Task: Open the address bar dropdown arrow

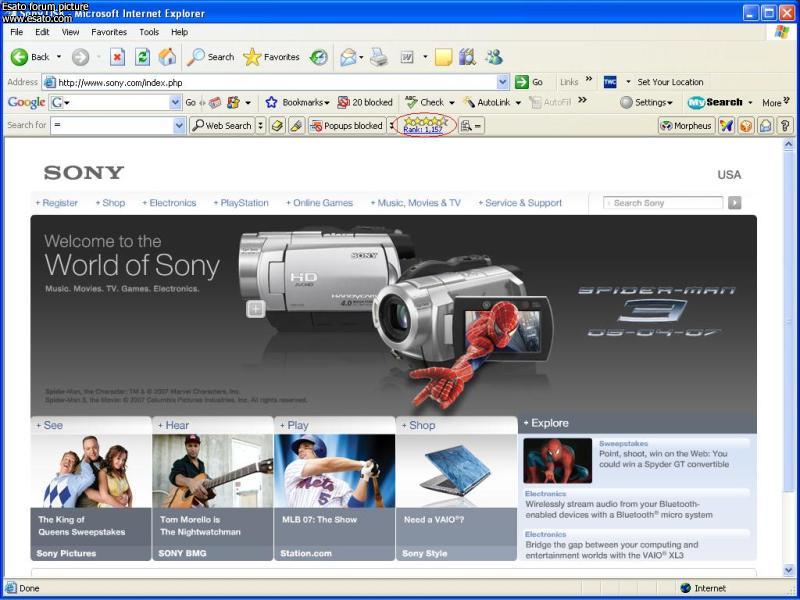Action: 503,82
